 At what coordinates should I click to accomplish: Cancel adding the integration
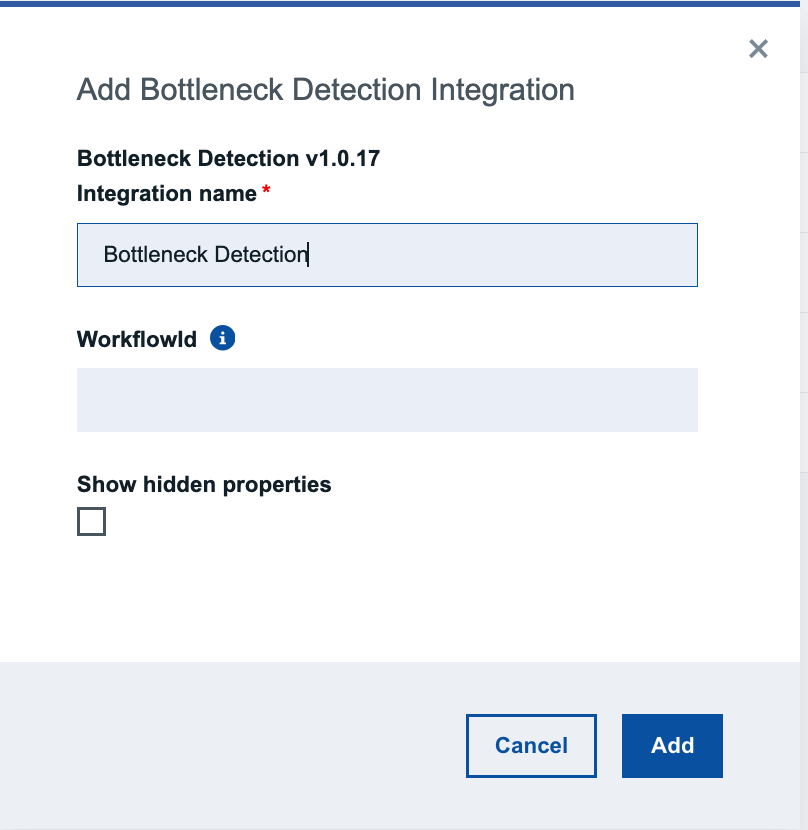coord(531,746)
